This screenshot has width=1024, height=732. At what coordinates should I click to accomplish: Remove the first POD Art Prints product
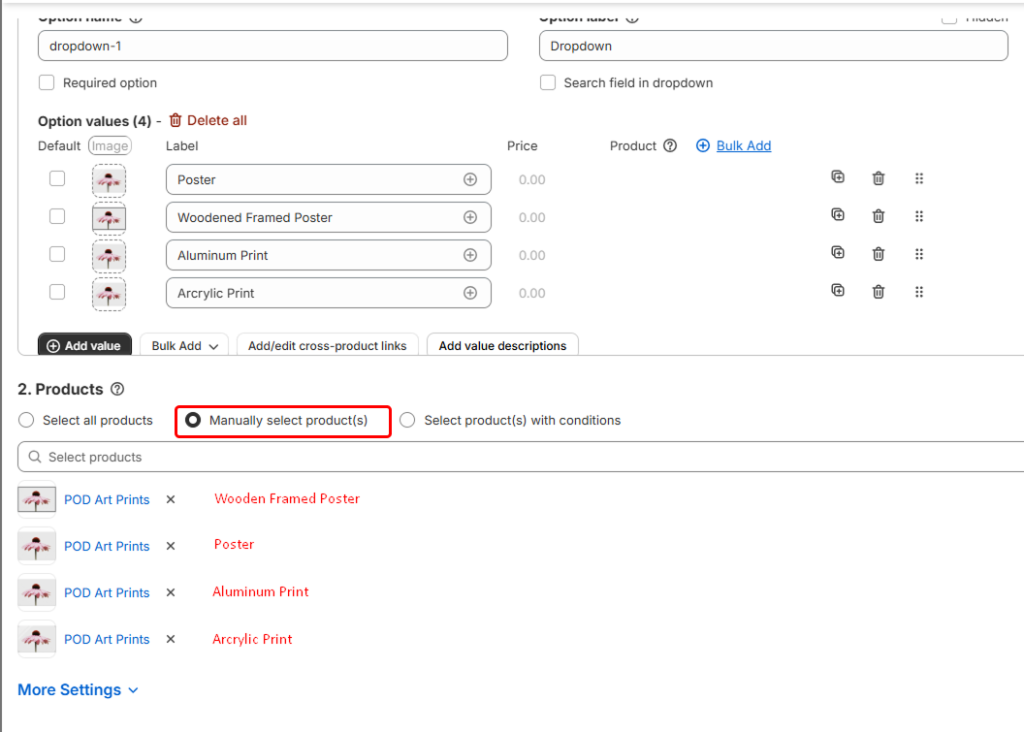click(x=170, y=499)
